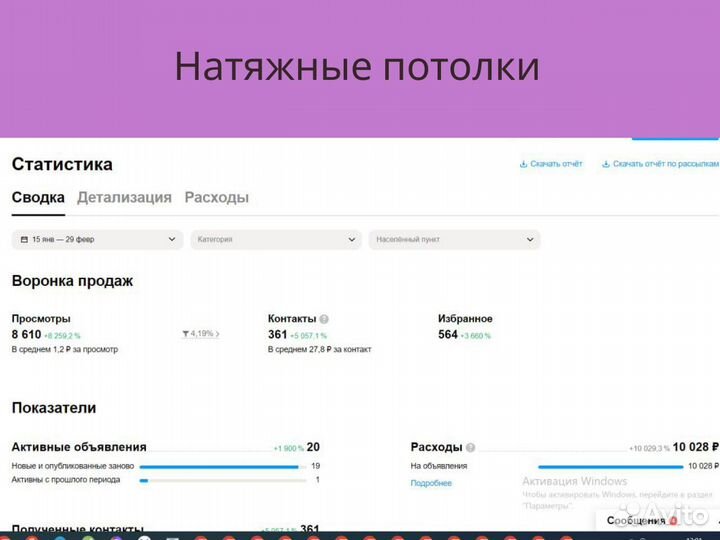Click download icon next to Скачать отчёт

point(523,164)
